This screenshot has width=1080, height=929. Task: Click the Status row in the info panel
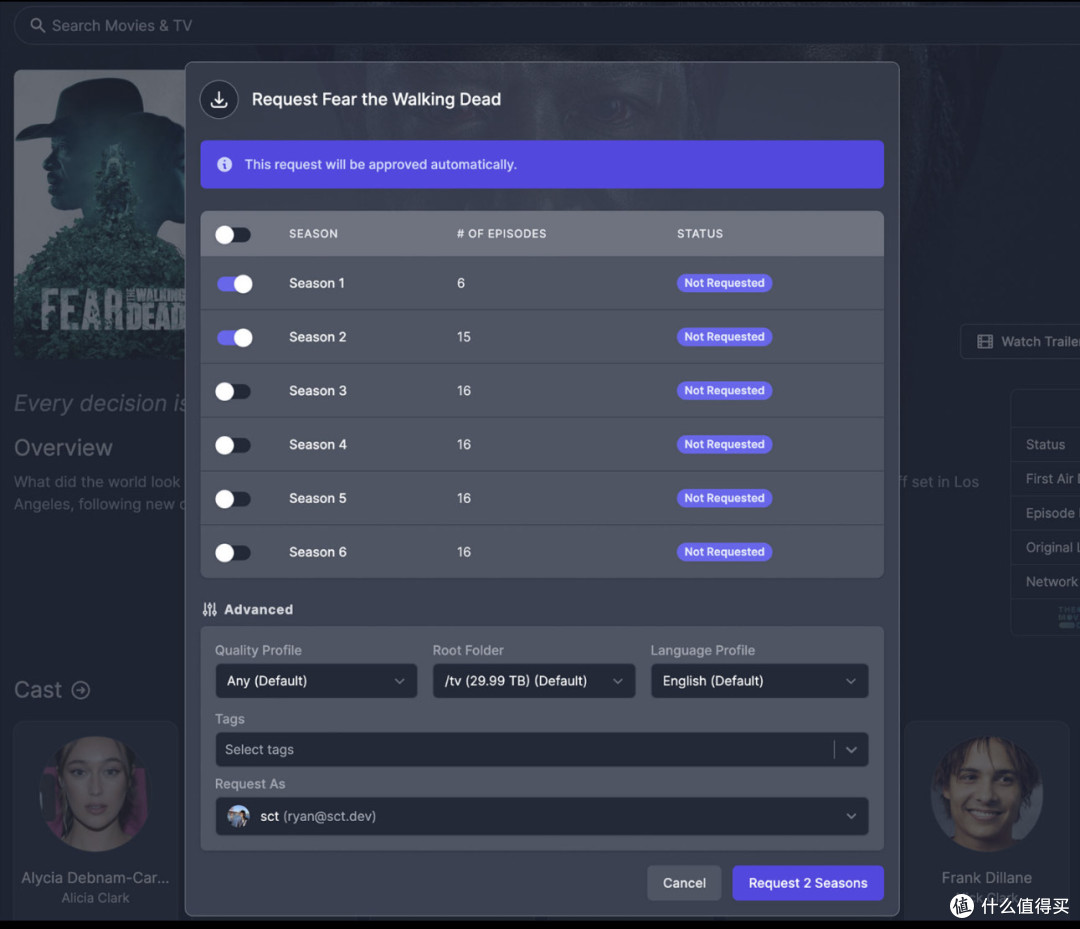1046,445
